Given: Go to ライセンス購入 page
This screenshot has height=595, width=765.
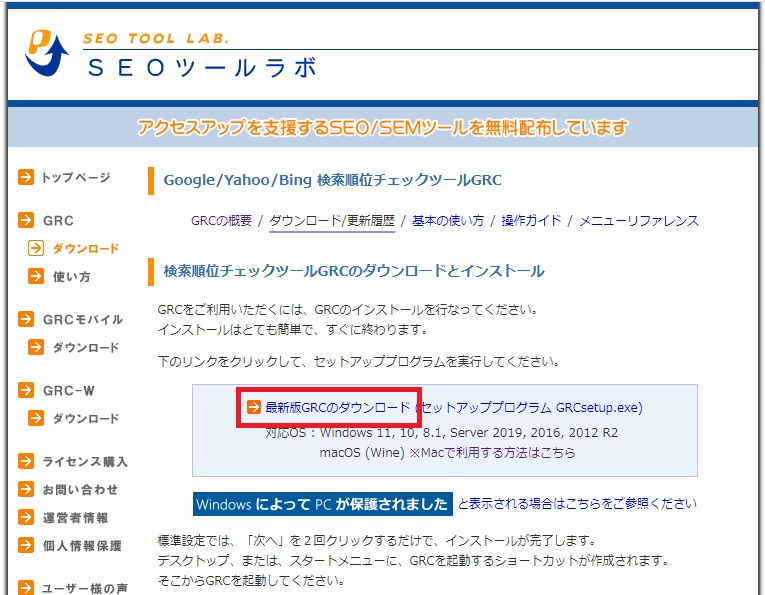Looking at the screenshot, I should (x=85, y=461).
